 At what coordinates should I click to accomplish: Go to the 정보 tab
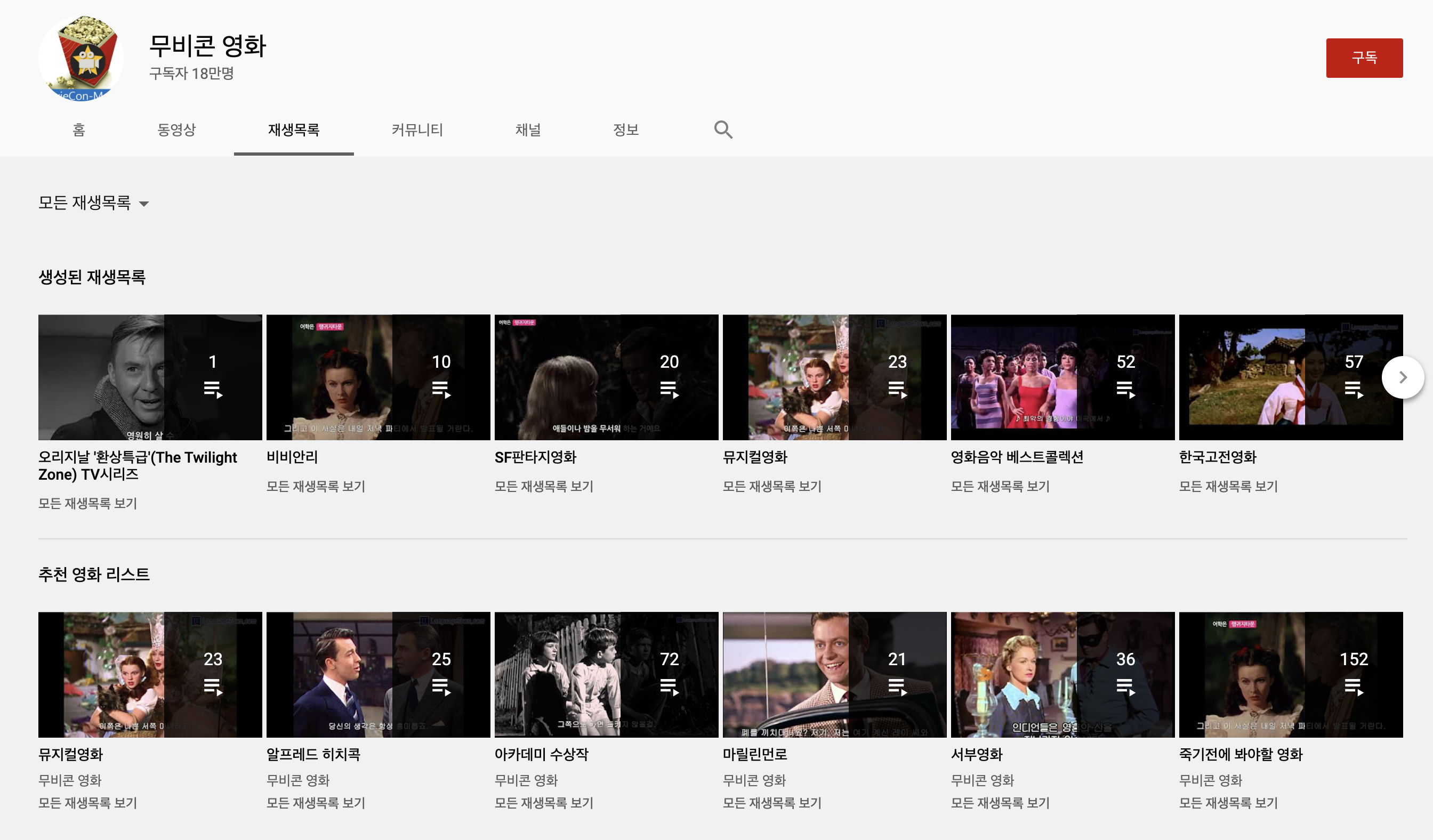(625, 130)
